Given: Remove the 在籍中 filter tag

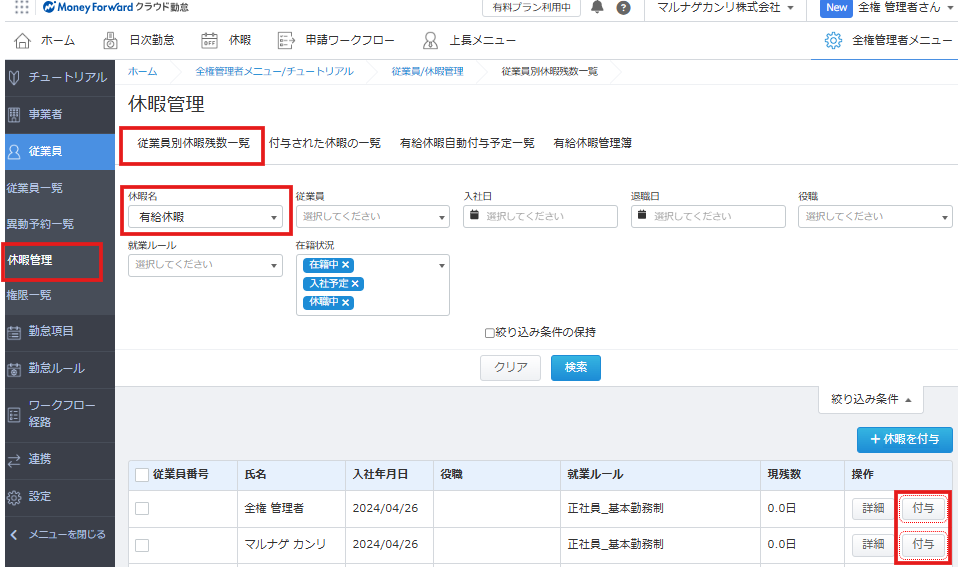Looking at the screenshot, I should 346,265.
